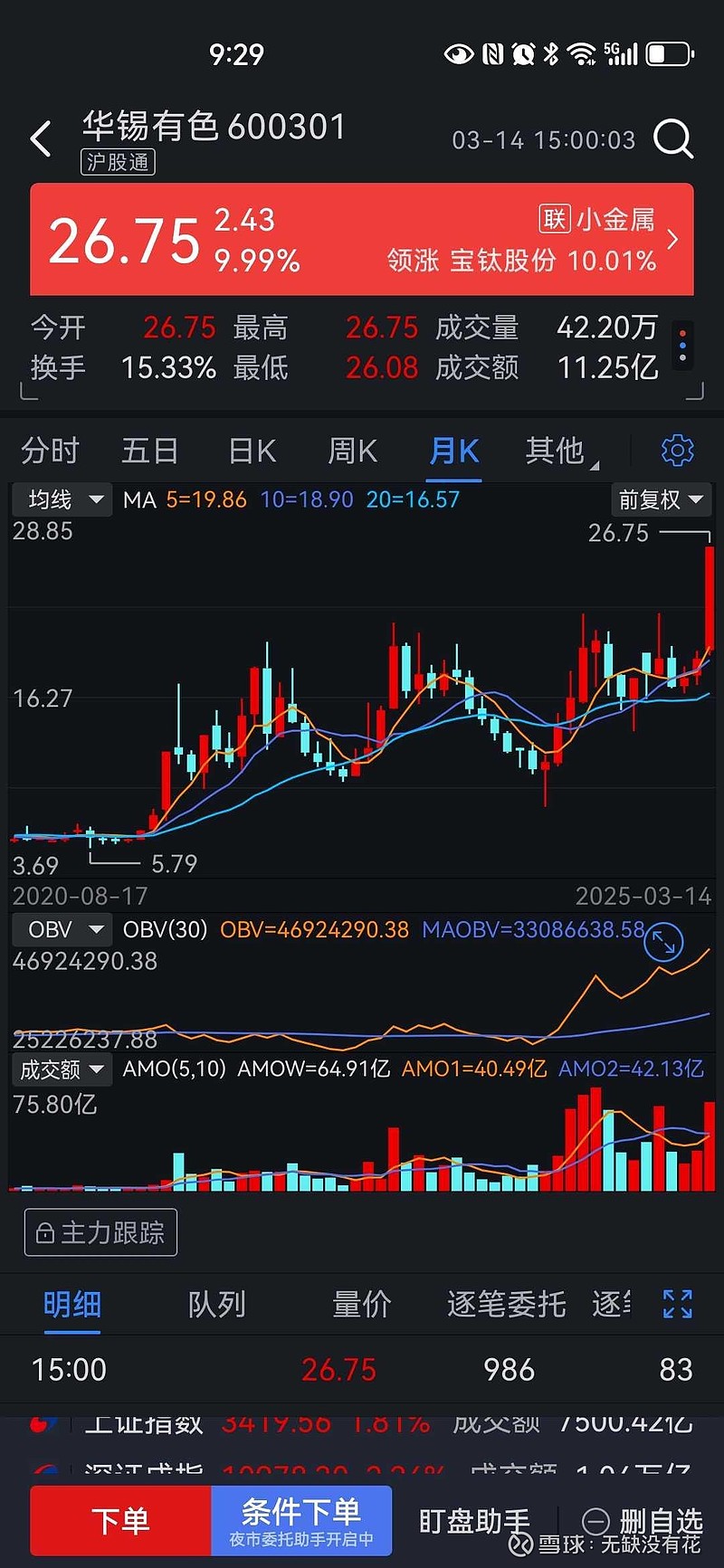724x1568 pixels.
Task: Switch to the 周K chart tab
Action: [352, 450]
